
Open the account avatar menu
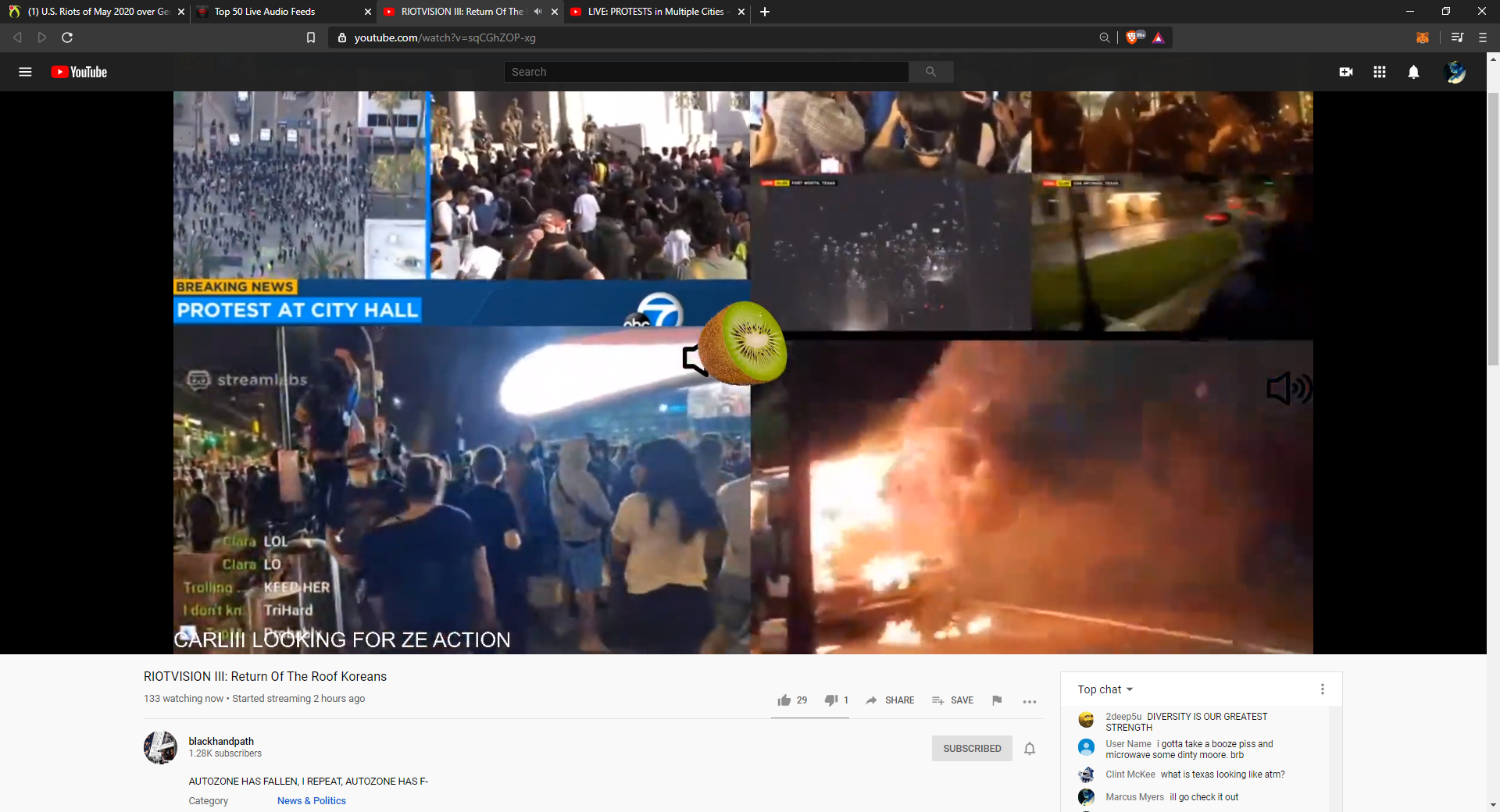[1455, 72]
